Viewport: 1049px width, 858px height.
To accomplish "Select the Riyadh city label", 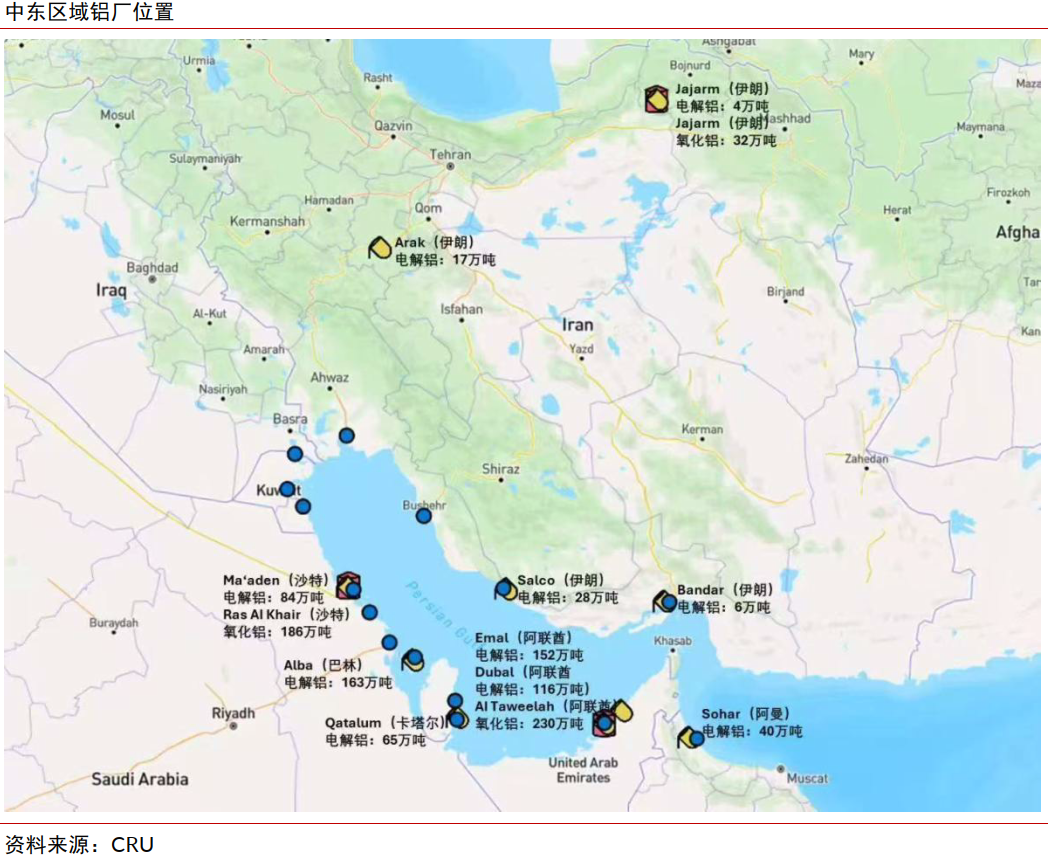I will click(x=233, y=713).
